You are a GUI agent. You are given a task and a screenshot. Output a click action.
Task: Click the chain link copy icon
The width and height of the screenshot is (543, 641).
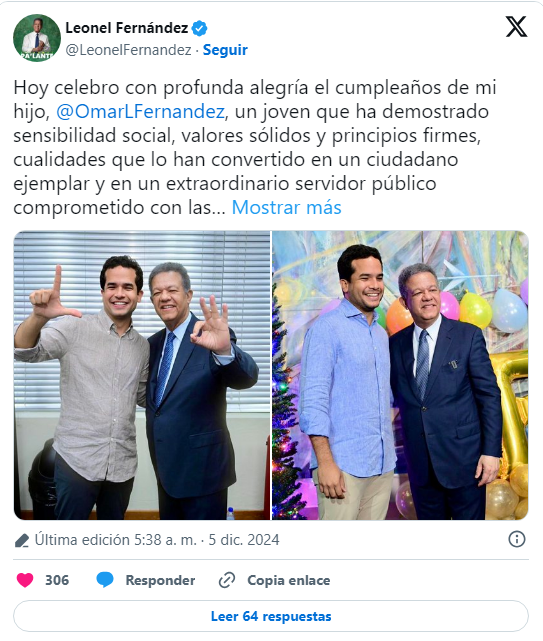coord(227,580)
